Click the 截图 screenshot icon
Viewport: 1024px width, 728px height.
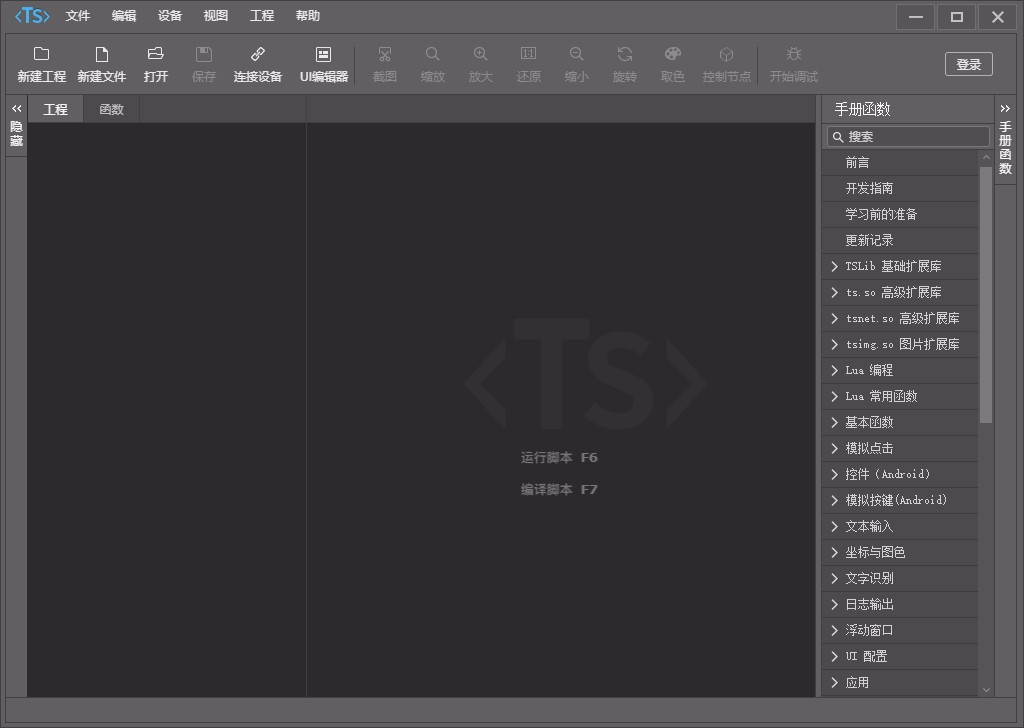coord(384,62)
